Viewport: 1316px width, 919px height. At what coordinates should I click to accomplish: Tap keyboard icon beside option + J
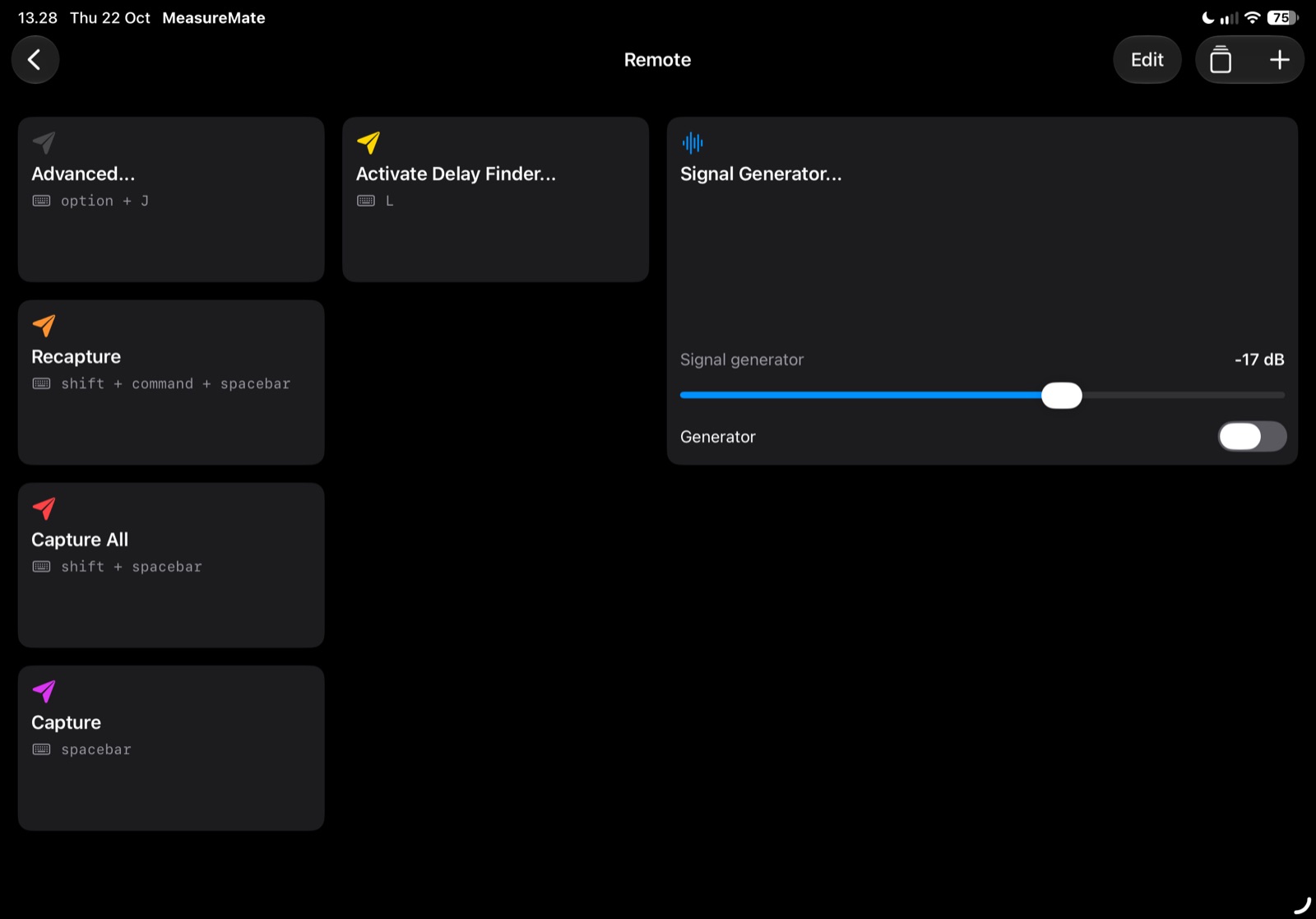(x=41, y=201)
